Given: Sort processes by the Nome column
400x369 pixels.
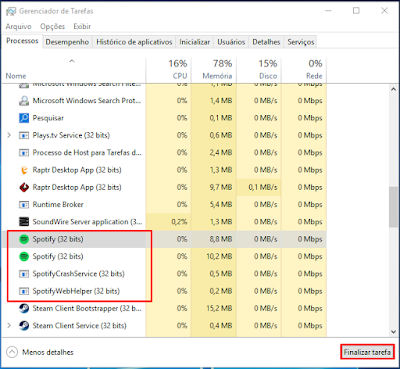Looking at the screenshot, I should (73, 70).
